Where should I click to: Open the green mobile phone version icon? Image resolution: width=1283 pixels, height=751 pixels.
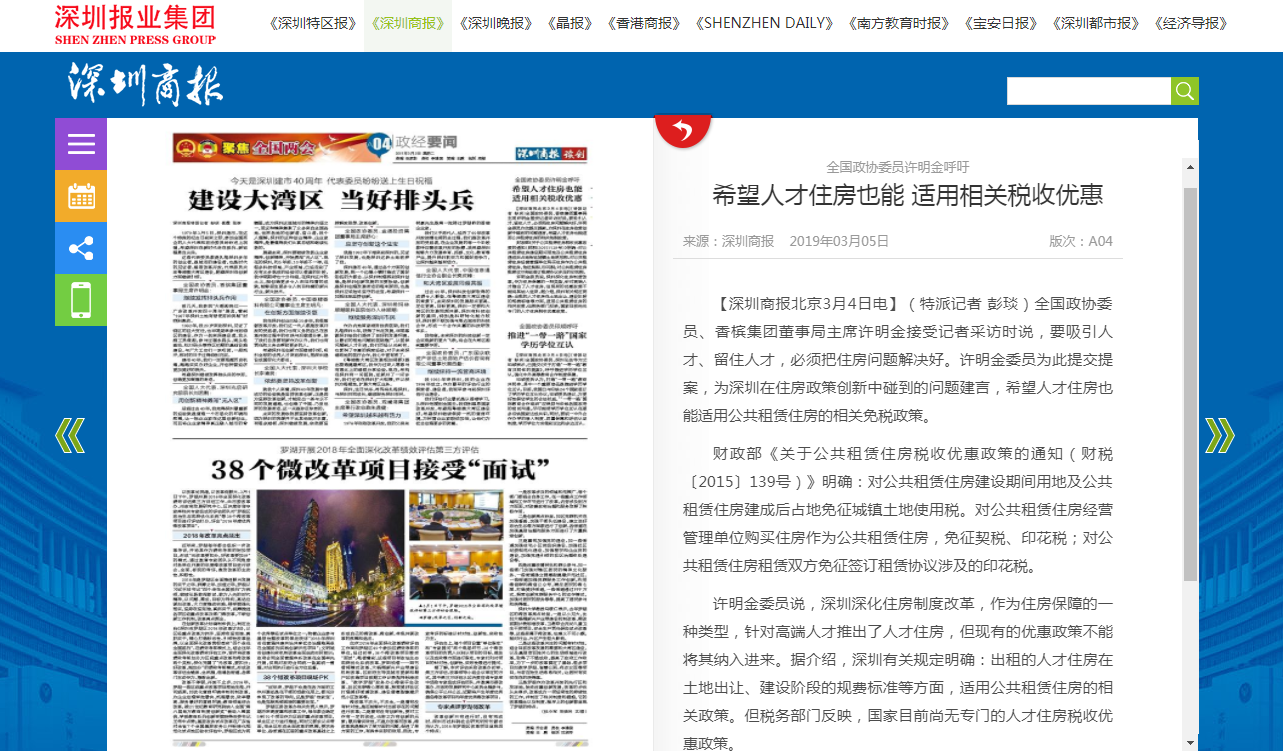tap(81, 300)
